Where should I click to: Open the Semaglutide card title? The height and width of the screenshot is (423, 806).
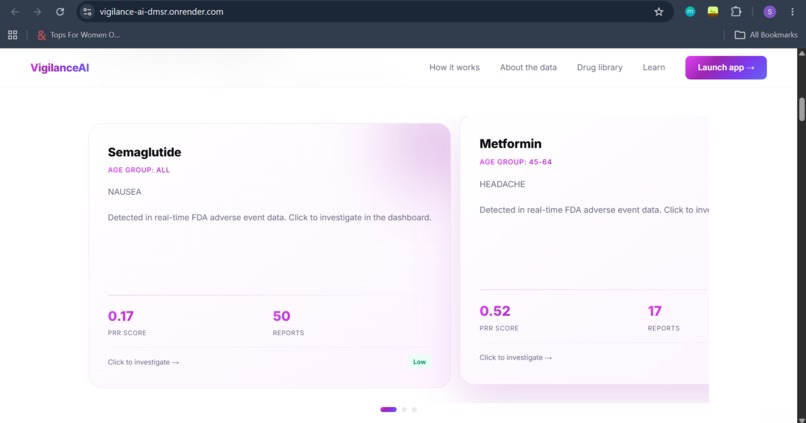(x=144, y=152)
